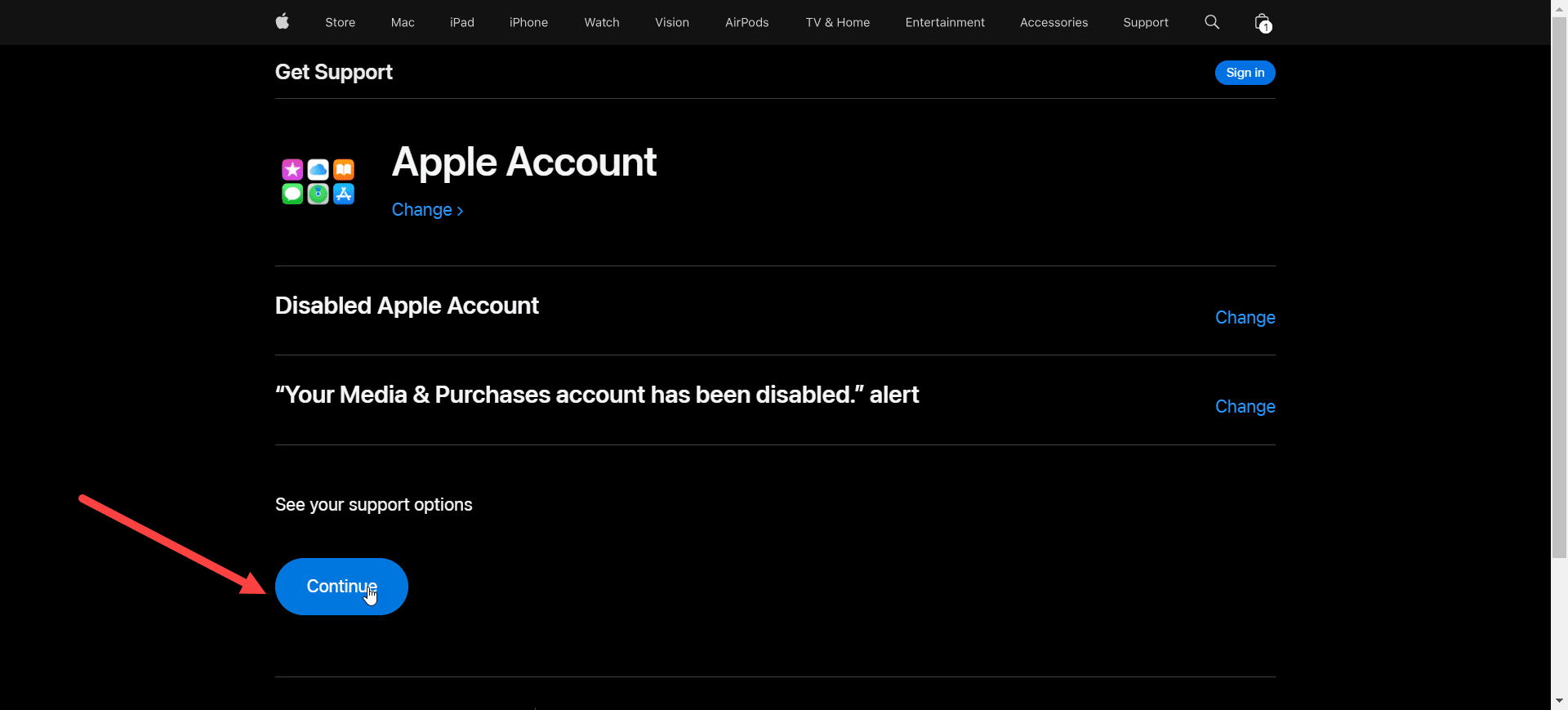Open TV & Home navigation item
The width and height of the screenshot is (1568, 710).
(x=838, y=22)
